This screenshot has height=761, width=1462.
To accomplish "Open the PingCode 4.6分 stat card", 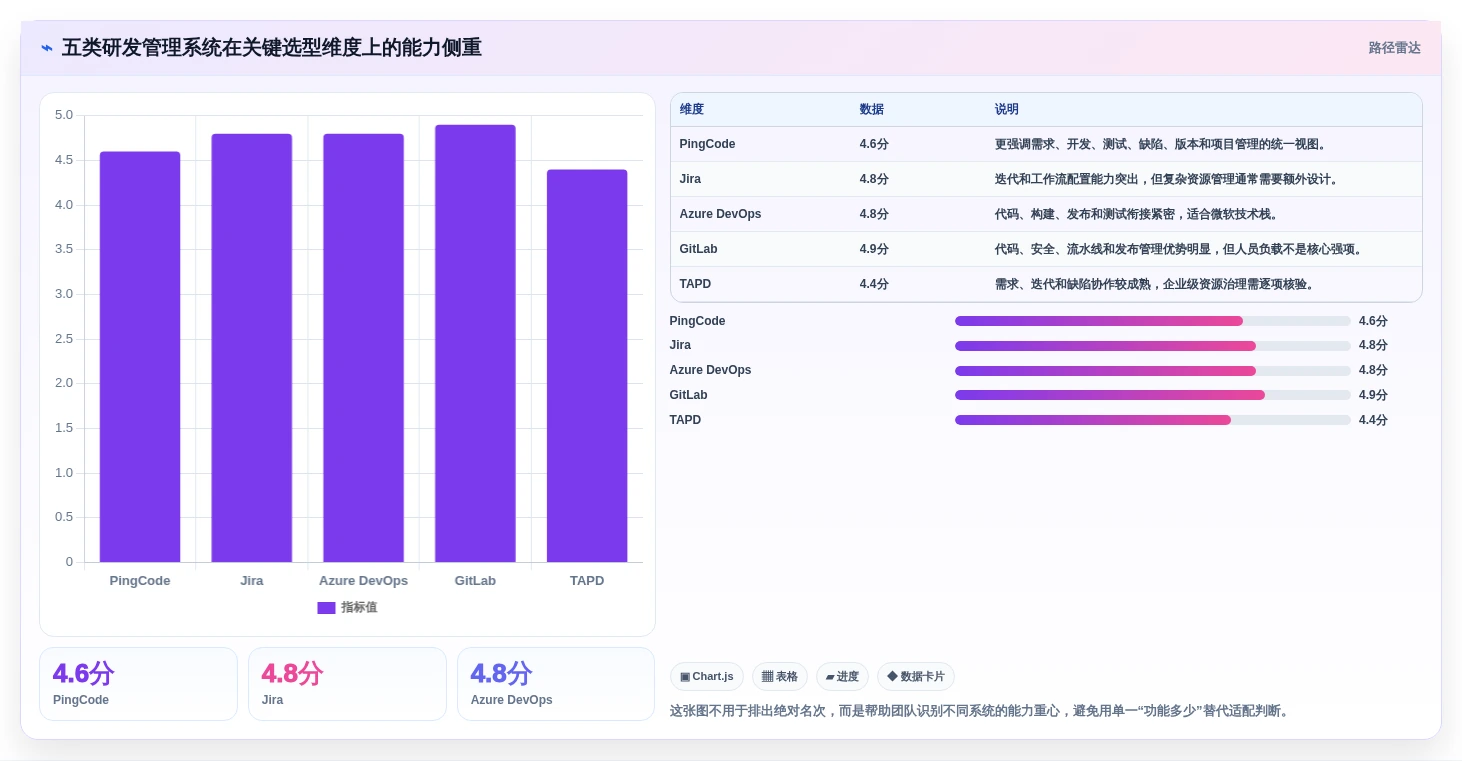I will tap(138, 684).
